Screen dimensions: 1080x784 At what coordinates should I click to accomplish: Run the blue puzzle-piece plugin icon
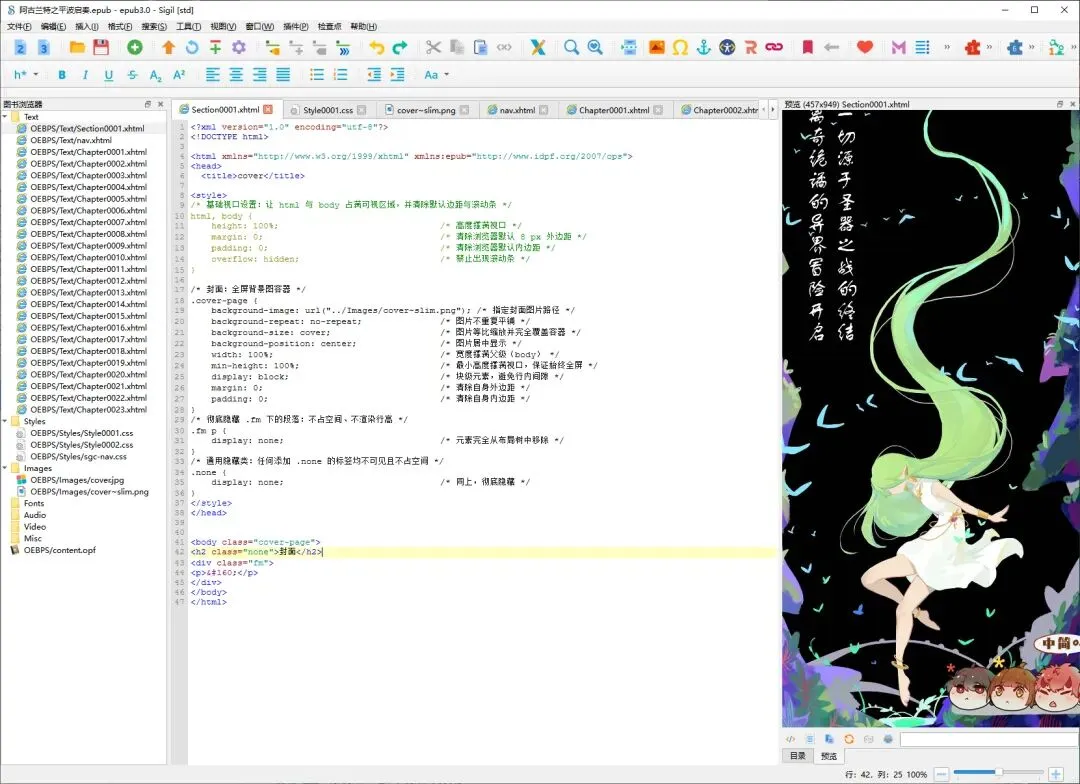[x=1015, y=47]
